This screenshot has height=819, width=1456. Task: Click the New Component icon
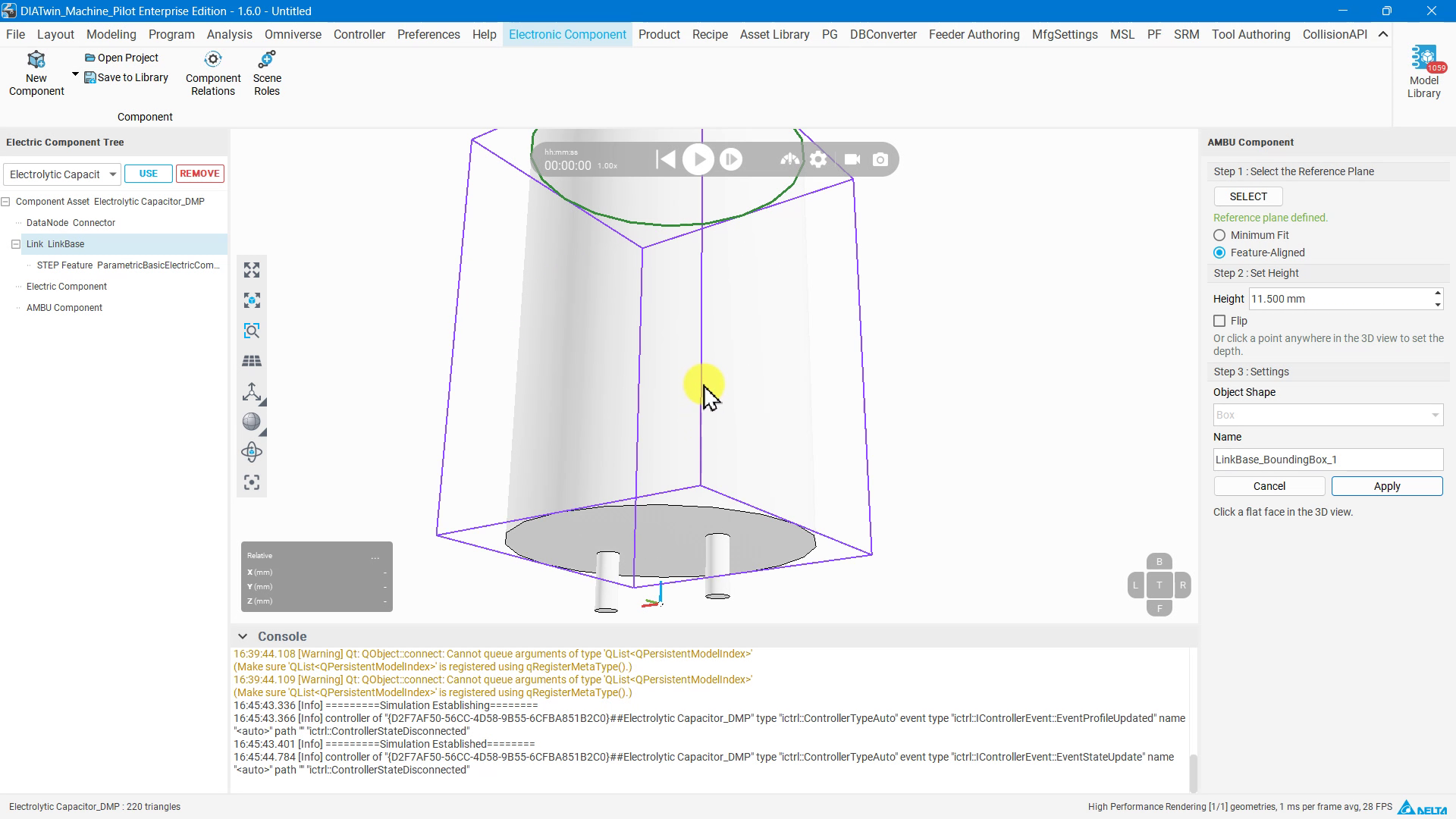point(36,60)
